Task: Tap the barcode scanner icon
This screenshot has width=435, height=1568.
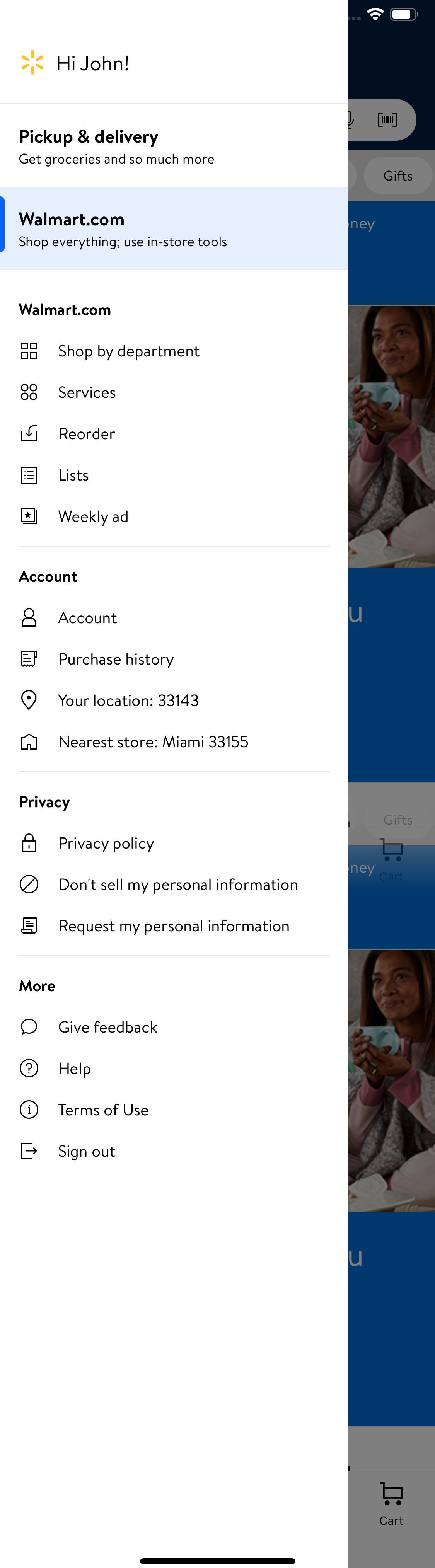Action: point(387,119)
